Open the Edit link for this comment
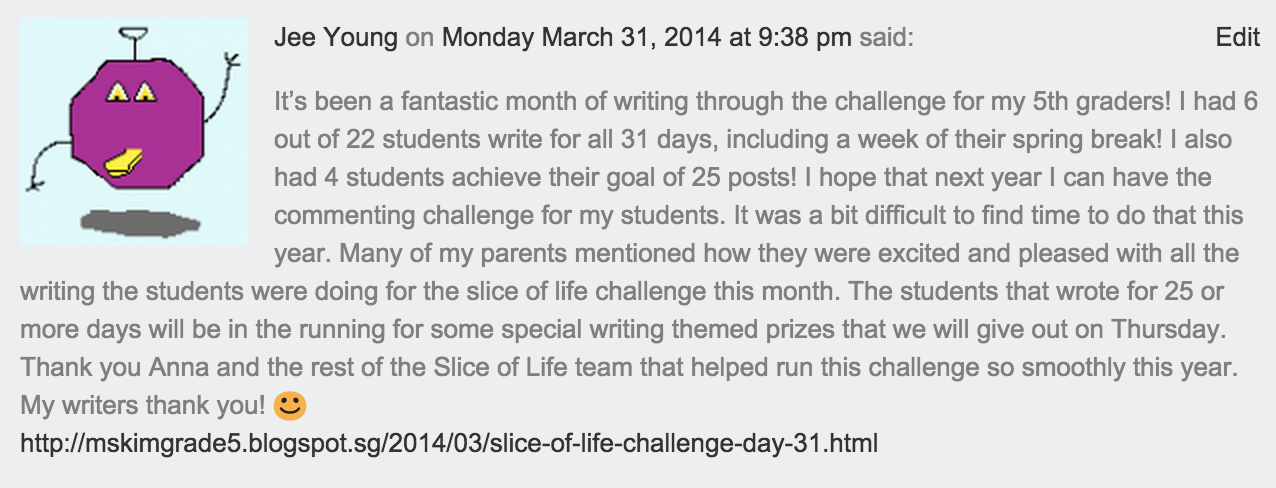 (x=1237, y=38)
